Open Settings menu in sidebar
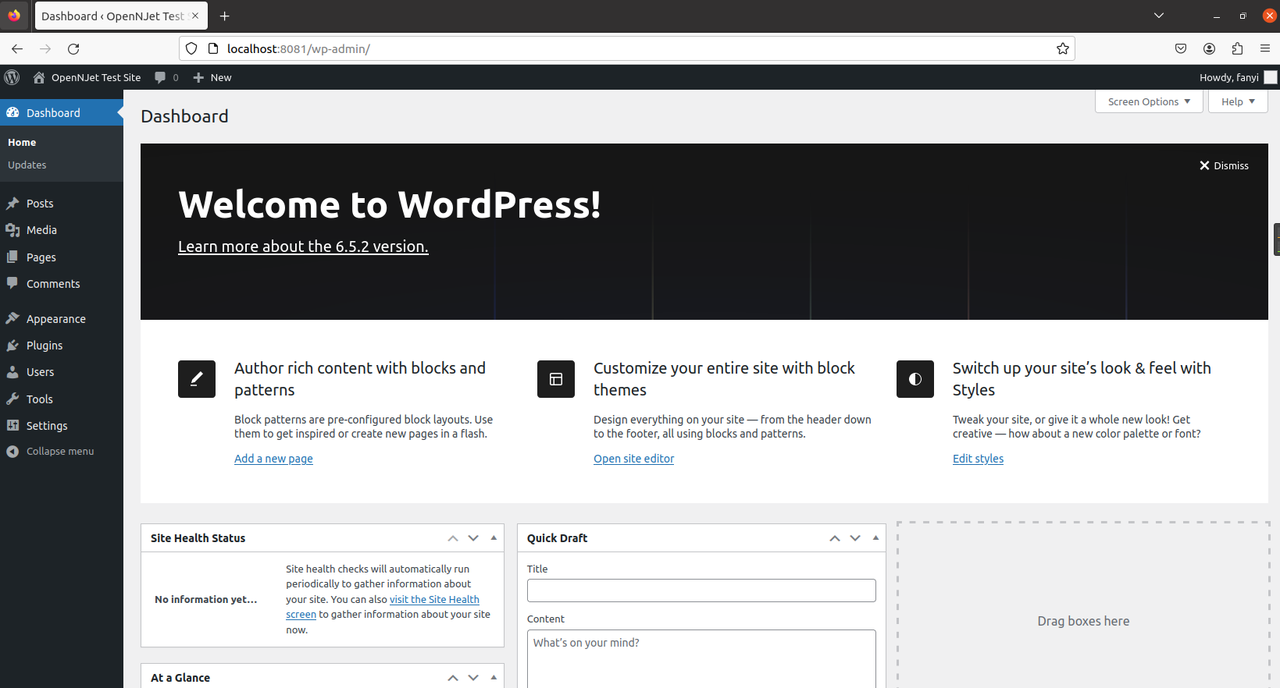The height and width of the screenshot is (688, 1280). (61, 425)
